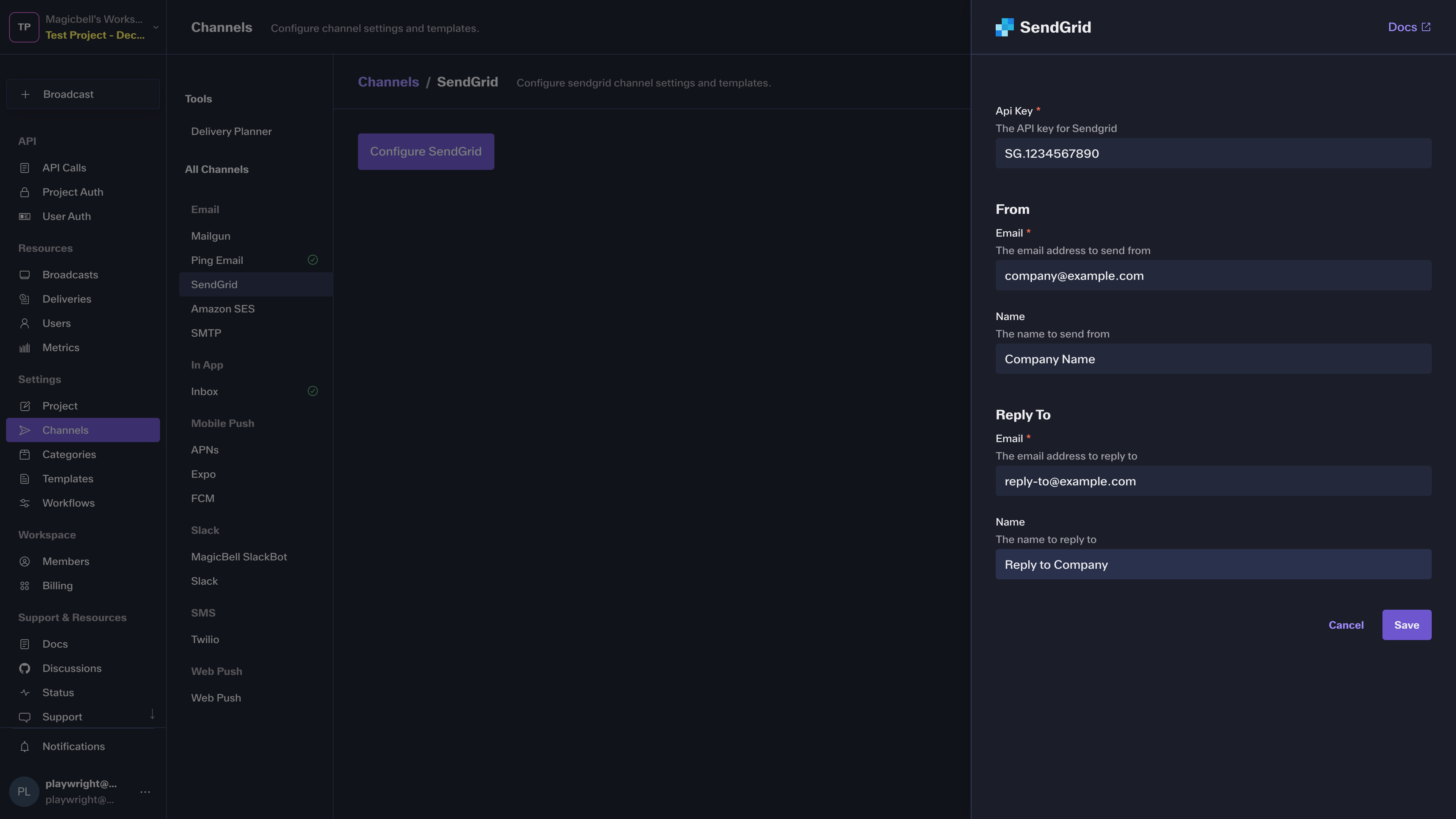Viewport: 1456px width, 819px height.
Task: Click the Notifications bell icon
Action: 24,747
